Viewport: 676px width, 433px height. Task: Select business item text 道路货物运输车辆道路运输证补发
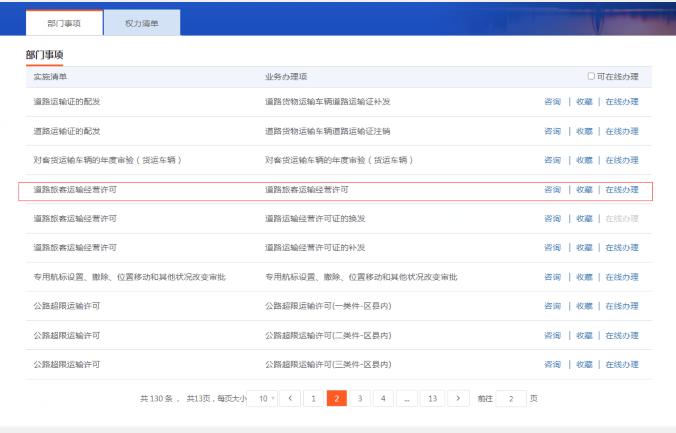pos(328,102)
